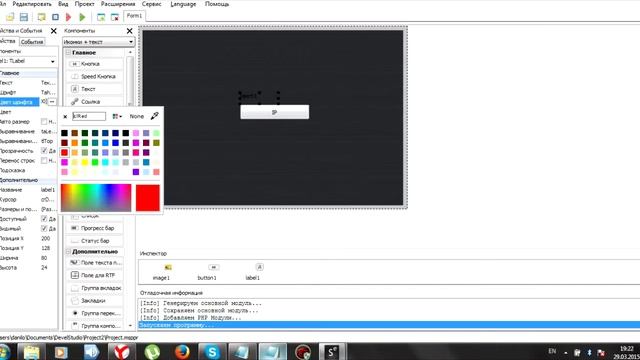Pick the eyedropper tool in color popup

click(154, 116)
